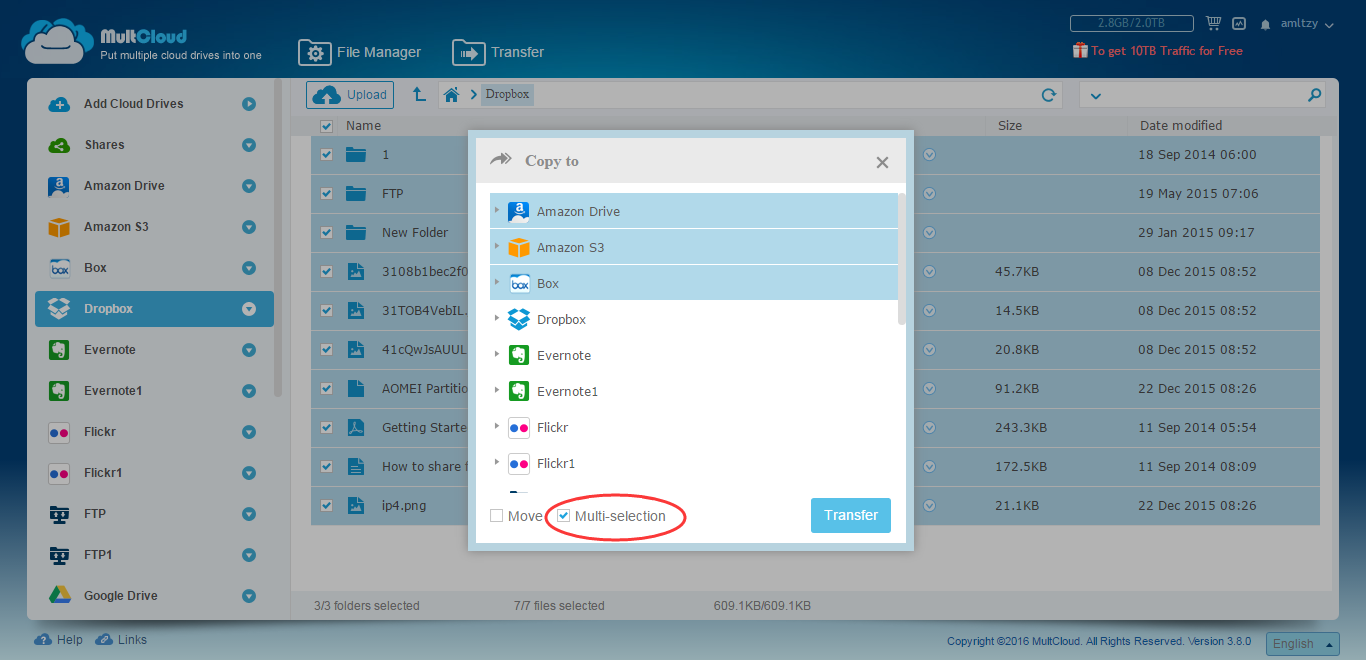This screenshot has width=1366, height=660.
Task: Expand Flickr in Copy to tree
Action: [x=496, y=427]
